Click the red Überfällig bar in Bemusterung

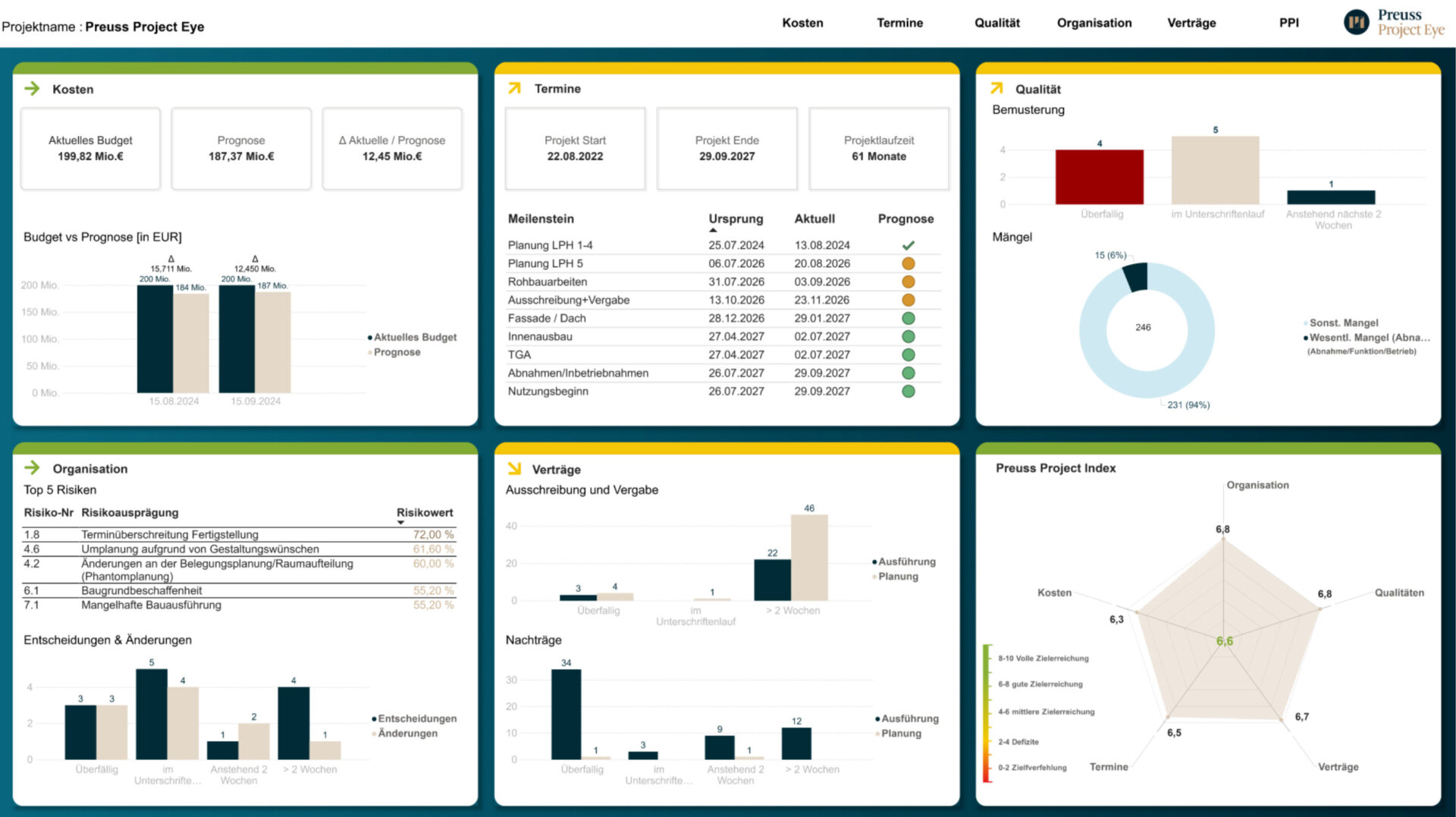pos(1099,177)
